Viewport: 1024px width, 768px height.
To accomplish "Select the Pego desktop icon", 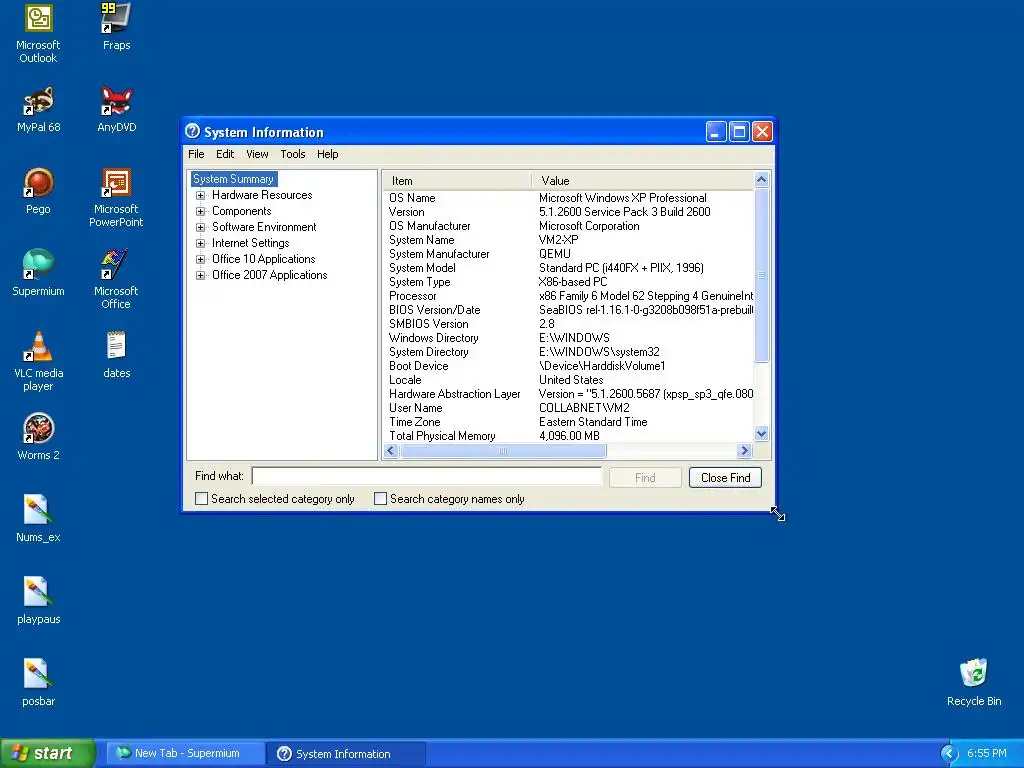I will pyautogui.click(x=38, y=191).
